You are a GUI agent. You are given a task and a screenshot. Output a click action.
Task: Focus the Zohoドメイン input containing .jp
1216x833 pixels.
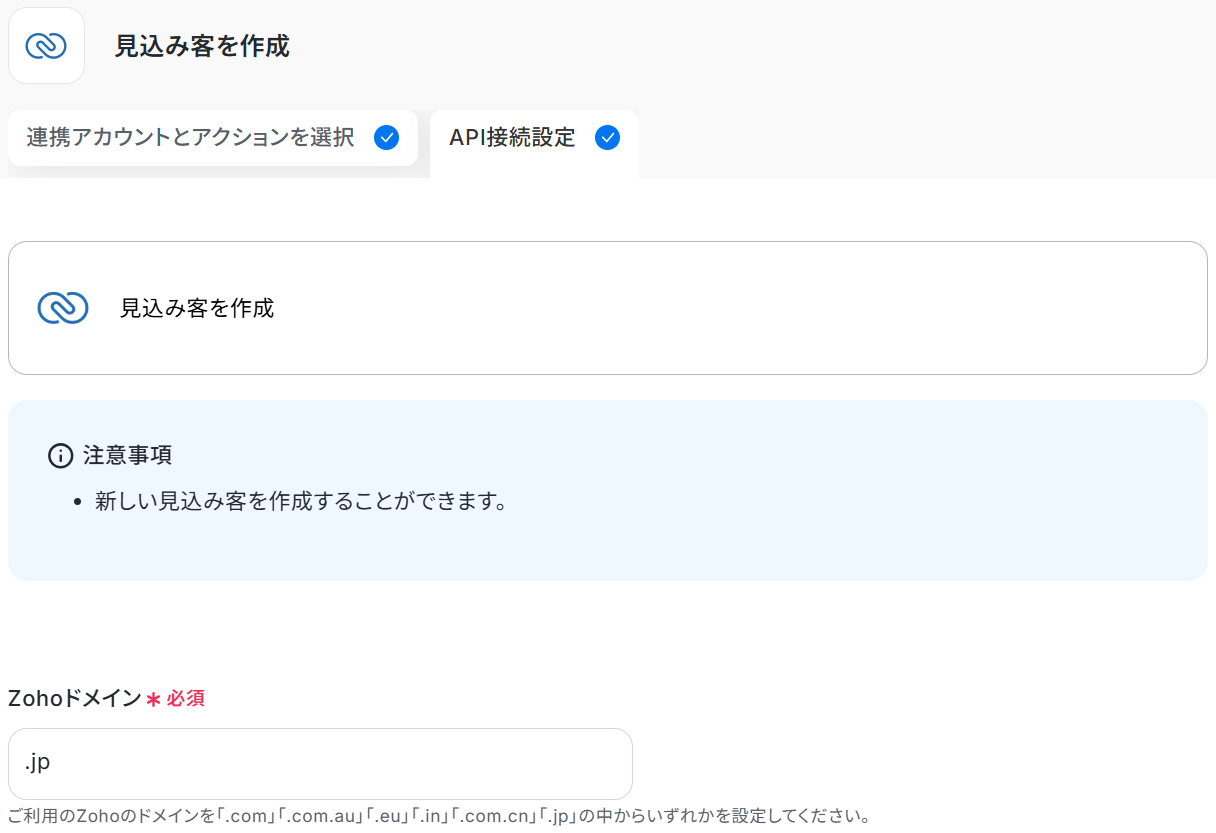pos(320,764)
